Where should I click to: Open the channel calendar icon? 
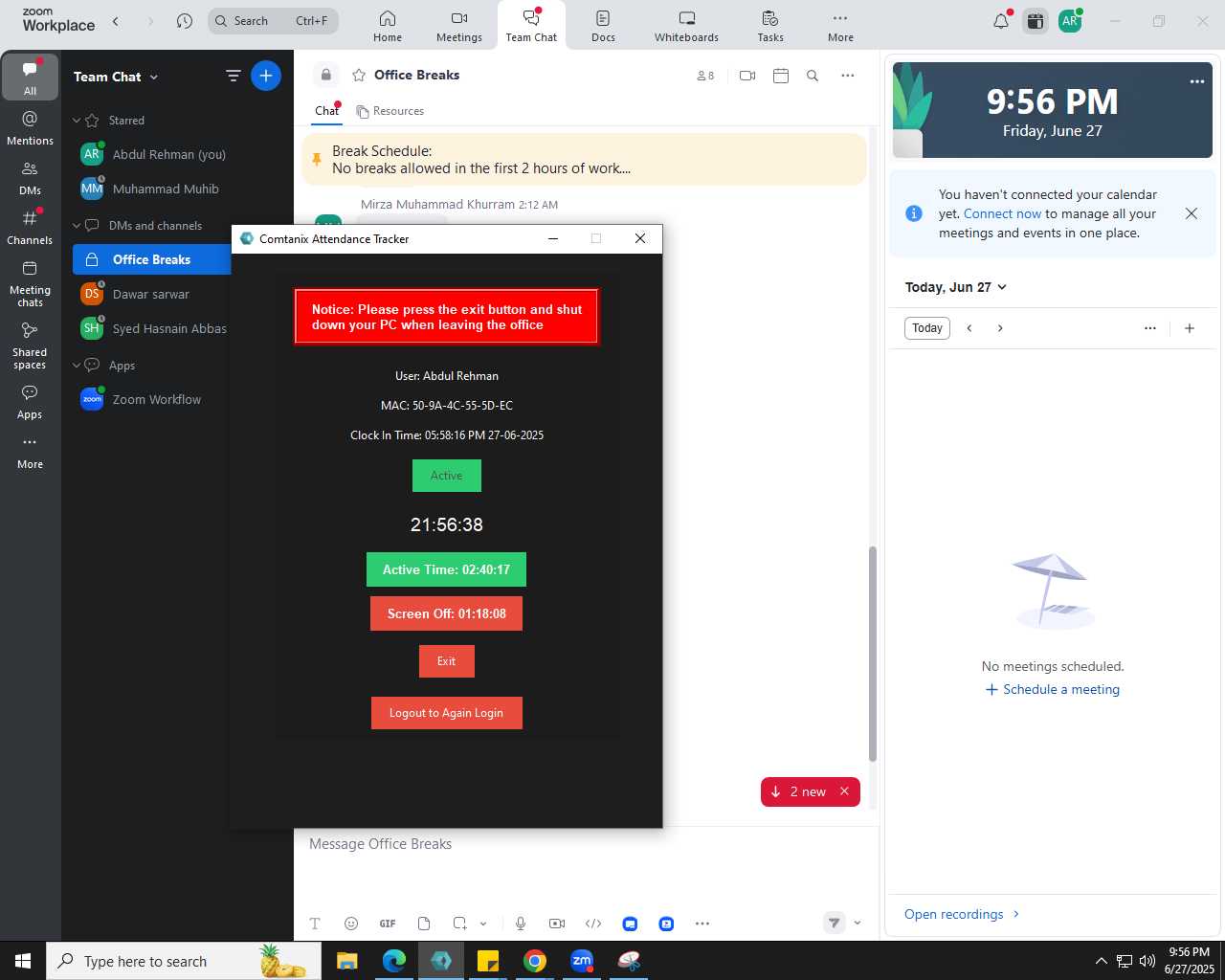pyautogui.click(x=781, y=76)
